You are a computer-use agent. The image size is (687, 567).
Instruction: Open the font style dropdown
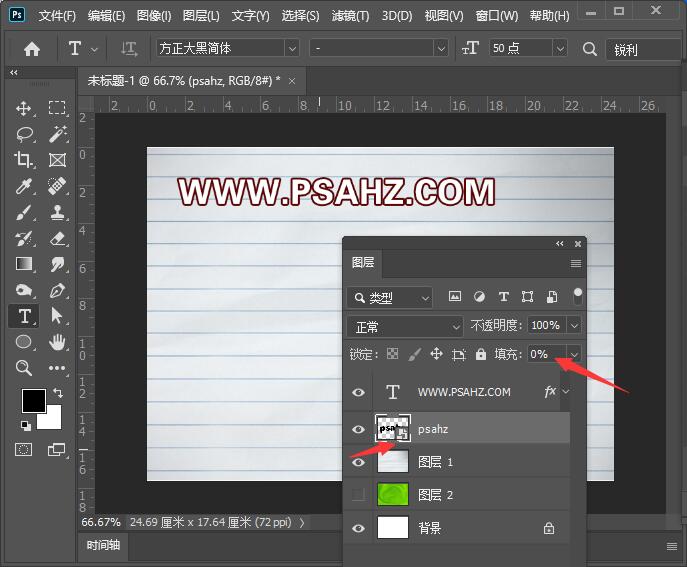441,48
